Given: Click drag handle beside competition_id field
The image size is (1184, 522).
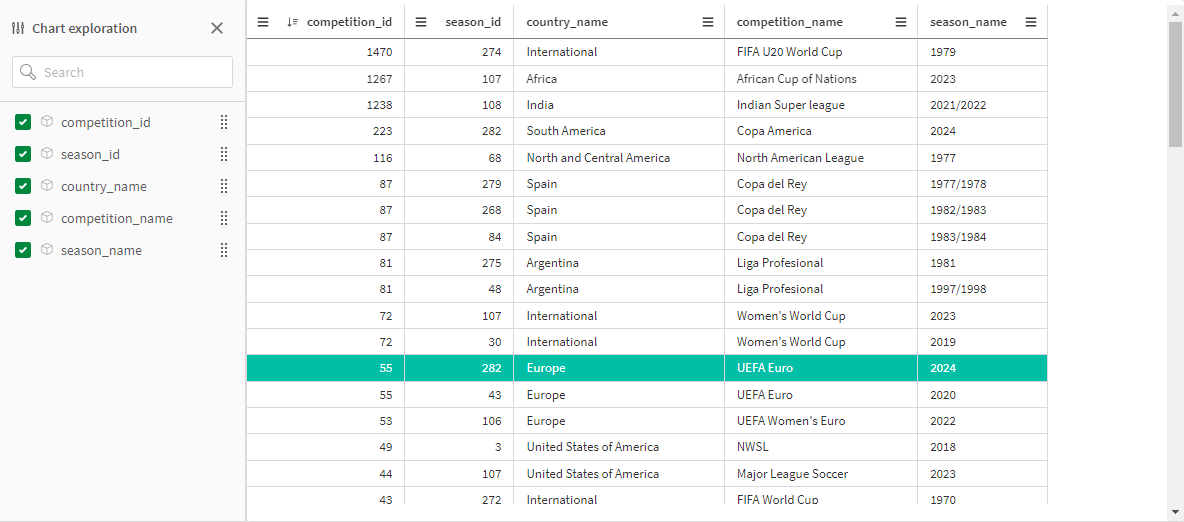Looking at the screenshot, I should [224, 122].
